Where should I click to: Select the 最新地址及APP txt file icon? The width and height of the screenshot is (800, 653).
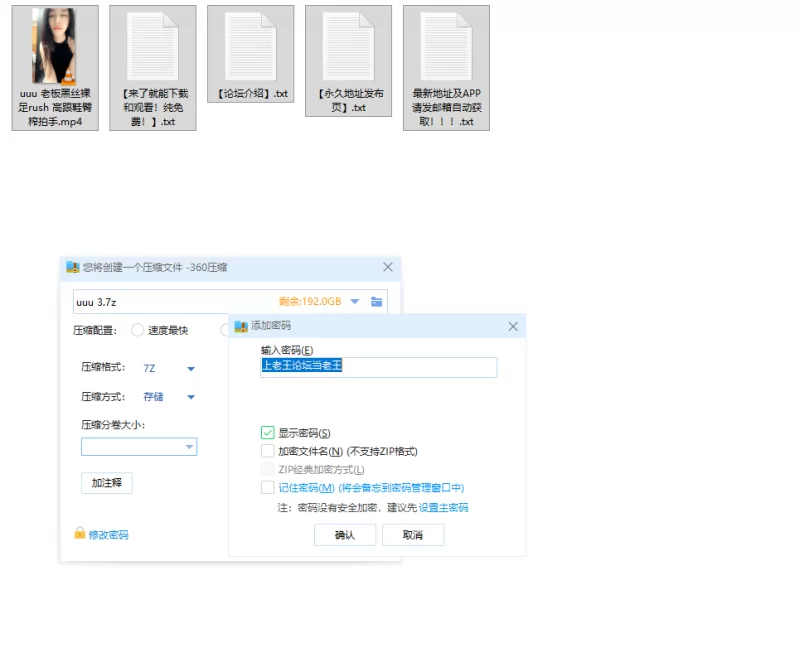[446, 46]
